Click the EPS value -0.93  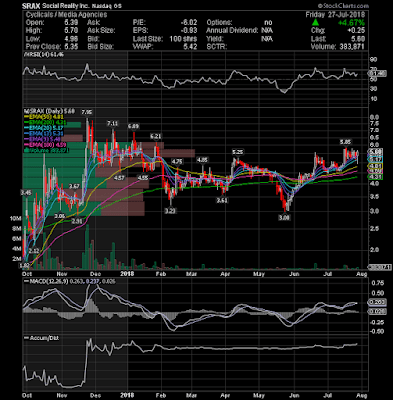[189, 31]
